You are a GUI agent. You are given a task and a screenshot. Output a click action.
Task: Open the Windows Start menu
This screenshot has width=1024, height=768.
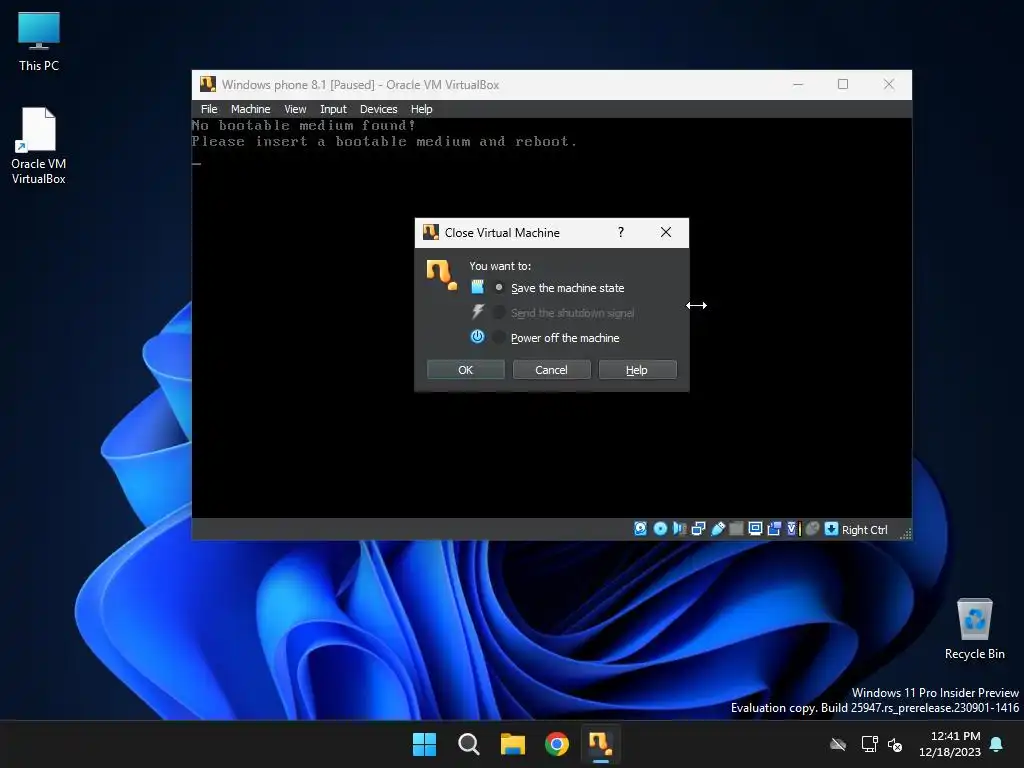[424, 744]
